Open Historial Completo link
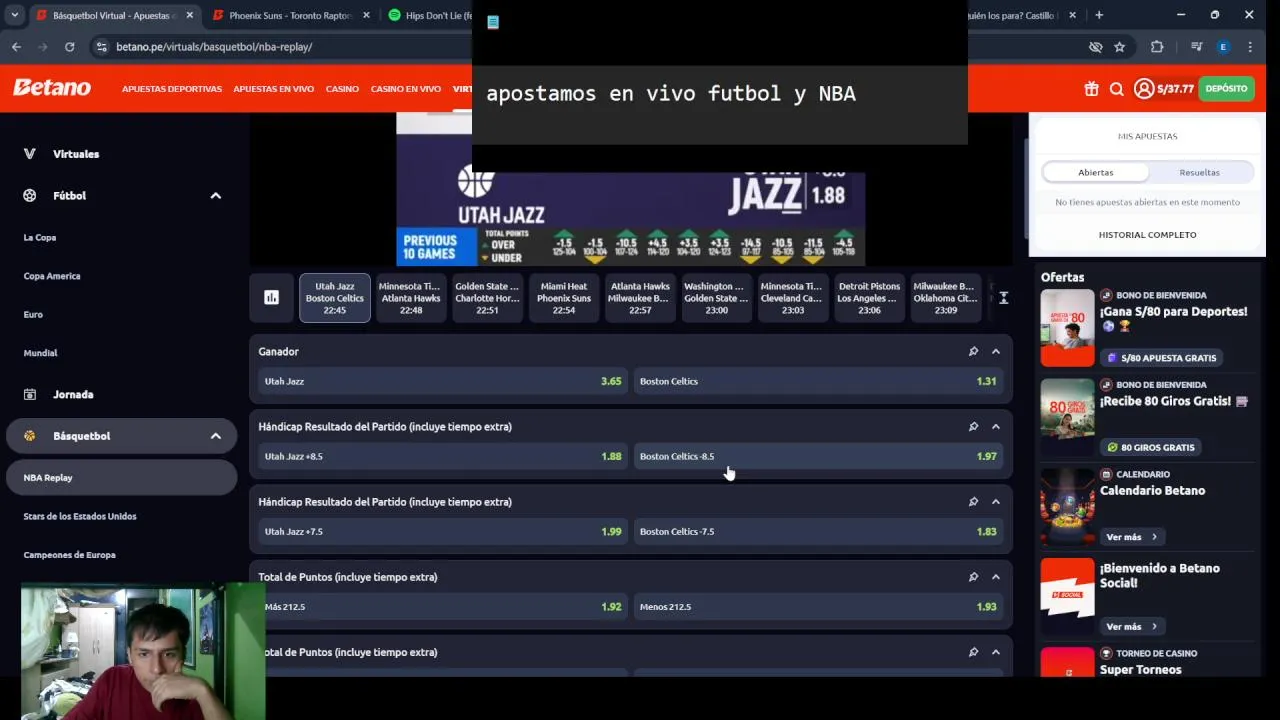This screenshot has height=720, width=1280. coord(1147,235)
